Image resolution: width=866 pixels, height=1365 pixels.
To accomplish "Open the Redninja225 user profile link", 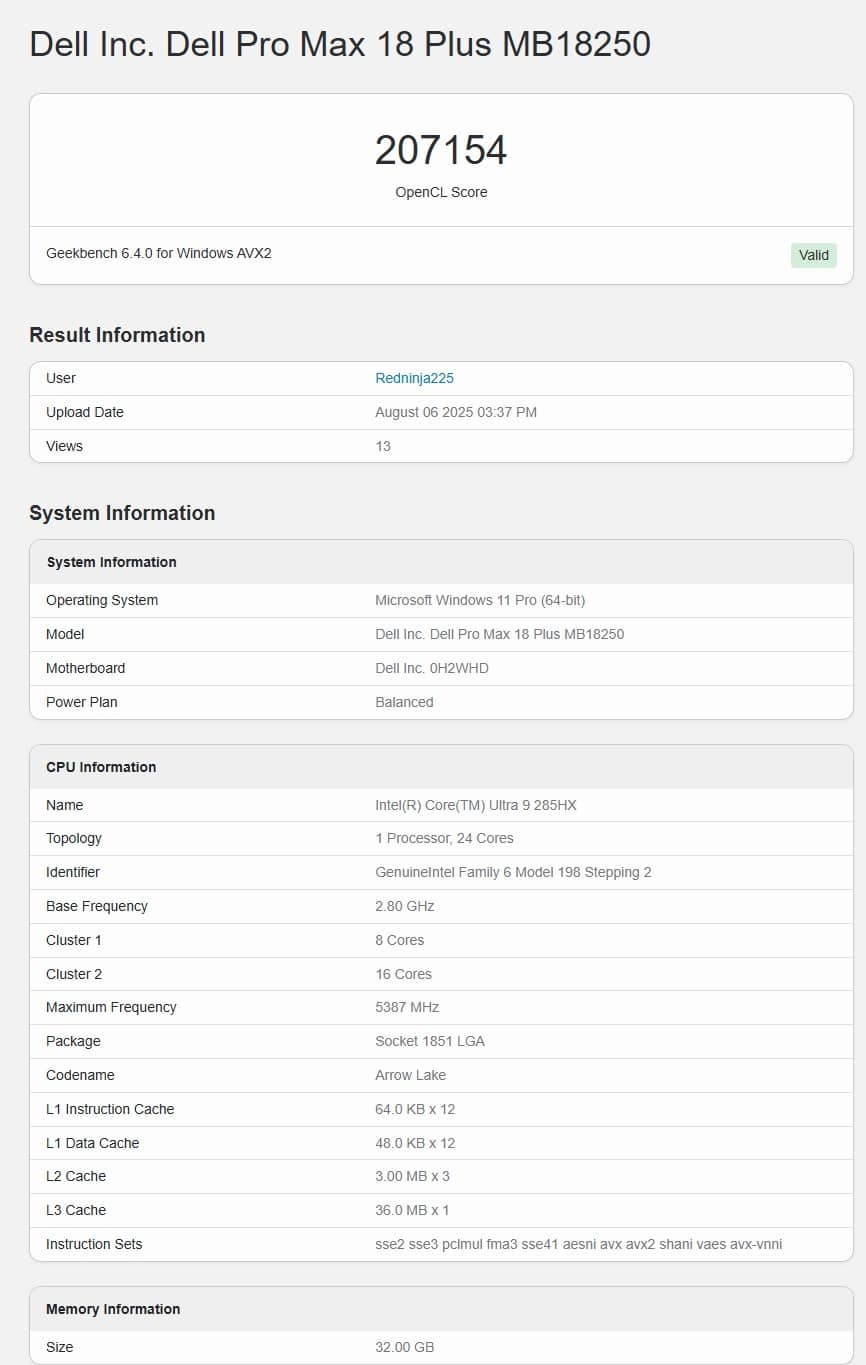I will coord(414,378).
